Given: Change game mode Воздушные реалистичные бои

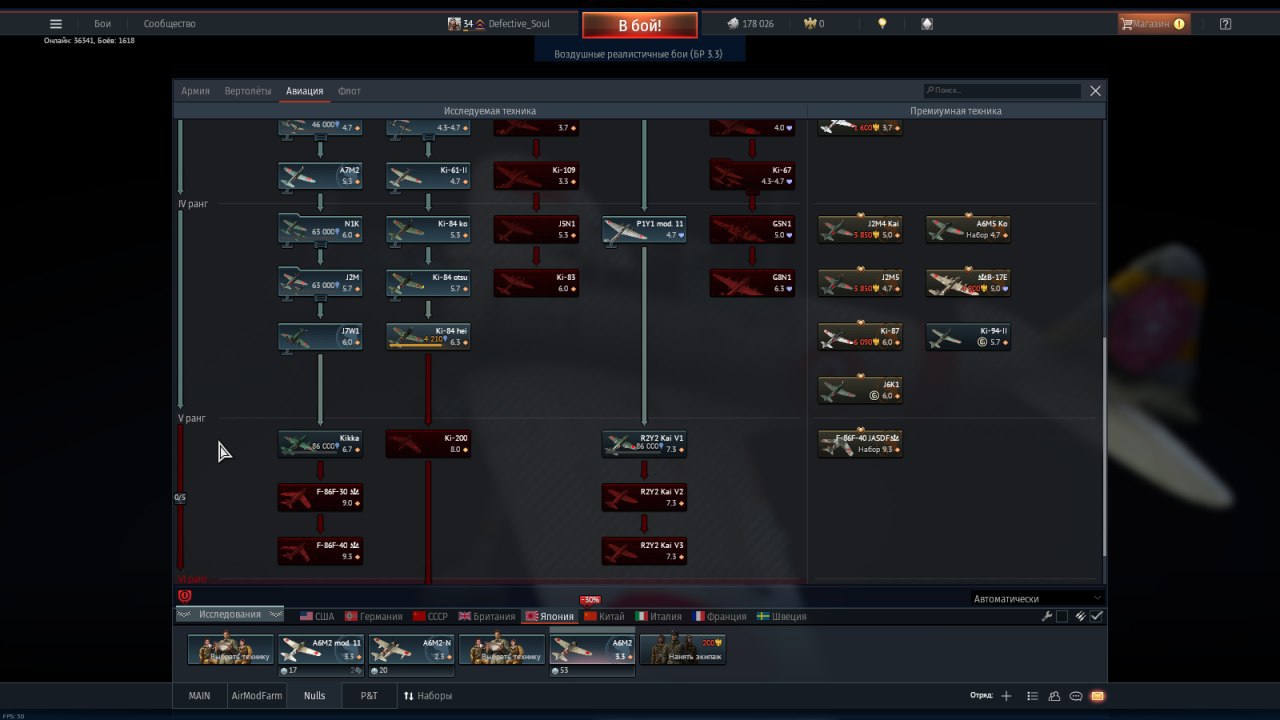Looking at the screenshot, I should pos(638,53).
